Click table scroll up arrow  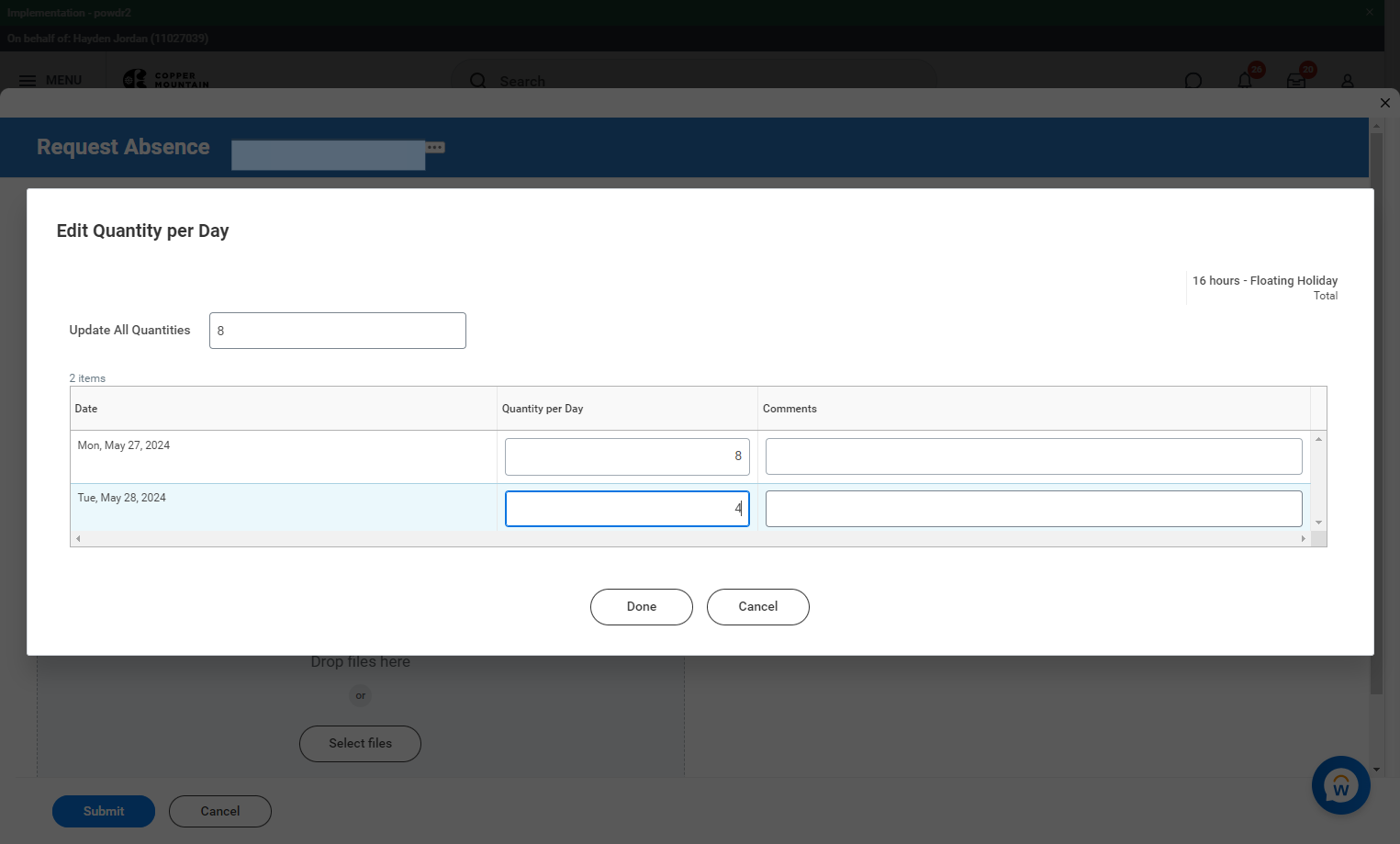(x=1319, y=439)
